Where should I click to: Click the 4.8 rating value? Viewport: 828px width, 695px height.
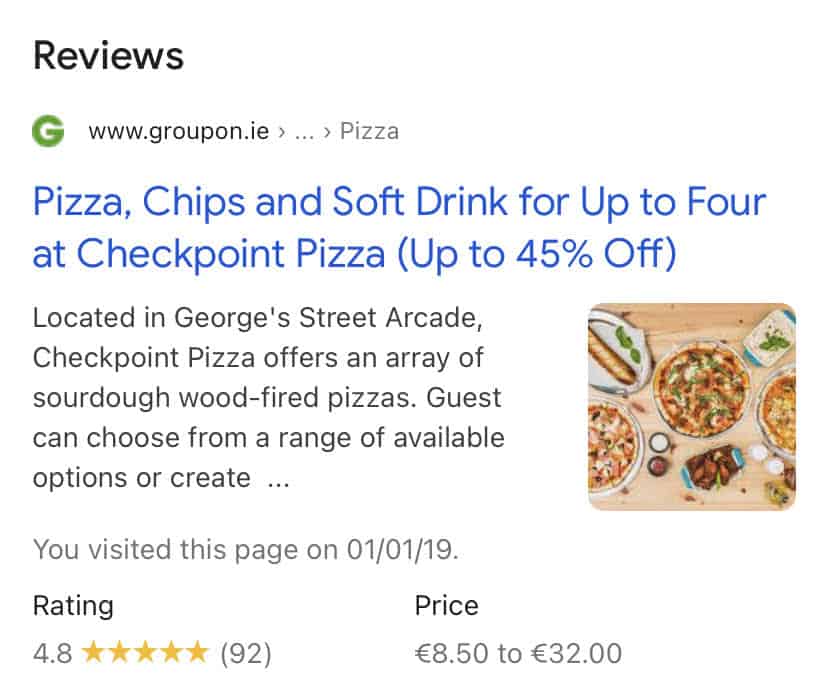coord(52,653)
